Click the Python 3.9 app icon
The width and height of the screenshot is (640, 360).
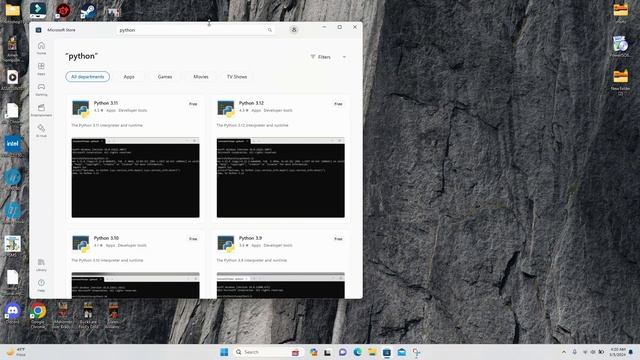226,244
